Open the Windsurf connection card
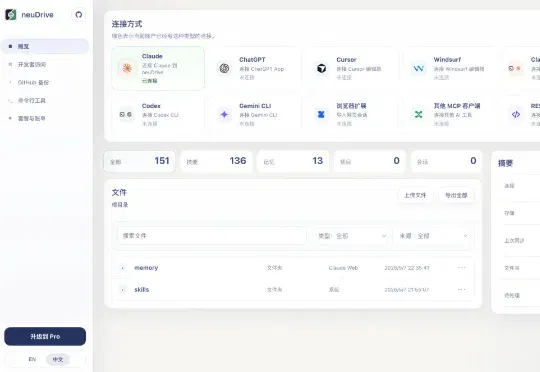Viewport: 540px width, 372px height. point(449,68)
